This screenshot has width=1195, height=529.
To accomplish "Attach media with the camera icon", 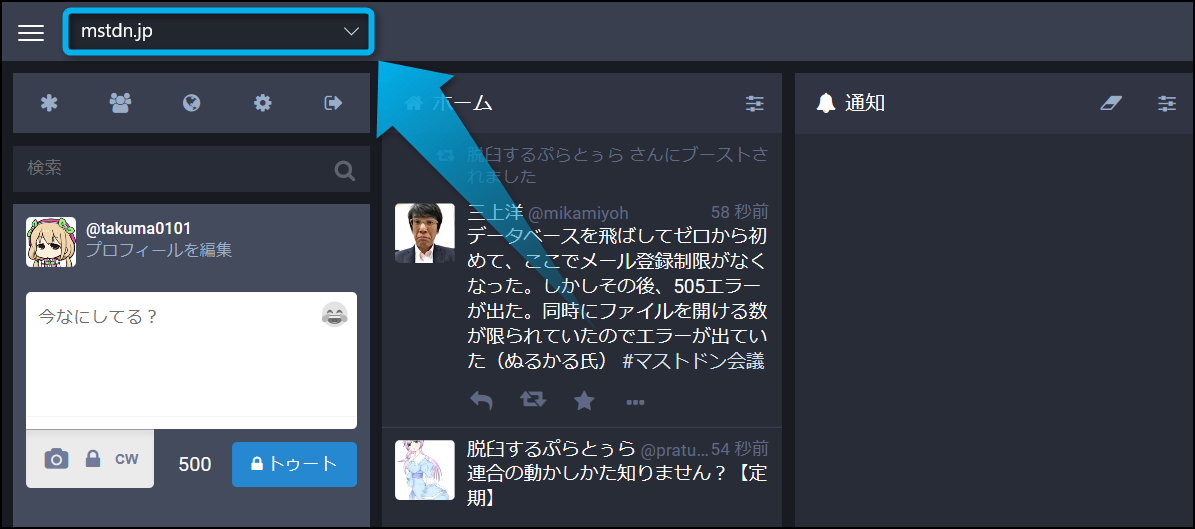I will coord(57,459).
